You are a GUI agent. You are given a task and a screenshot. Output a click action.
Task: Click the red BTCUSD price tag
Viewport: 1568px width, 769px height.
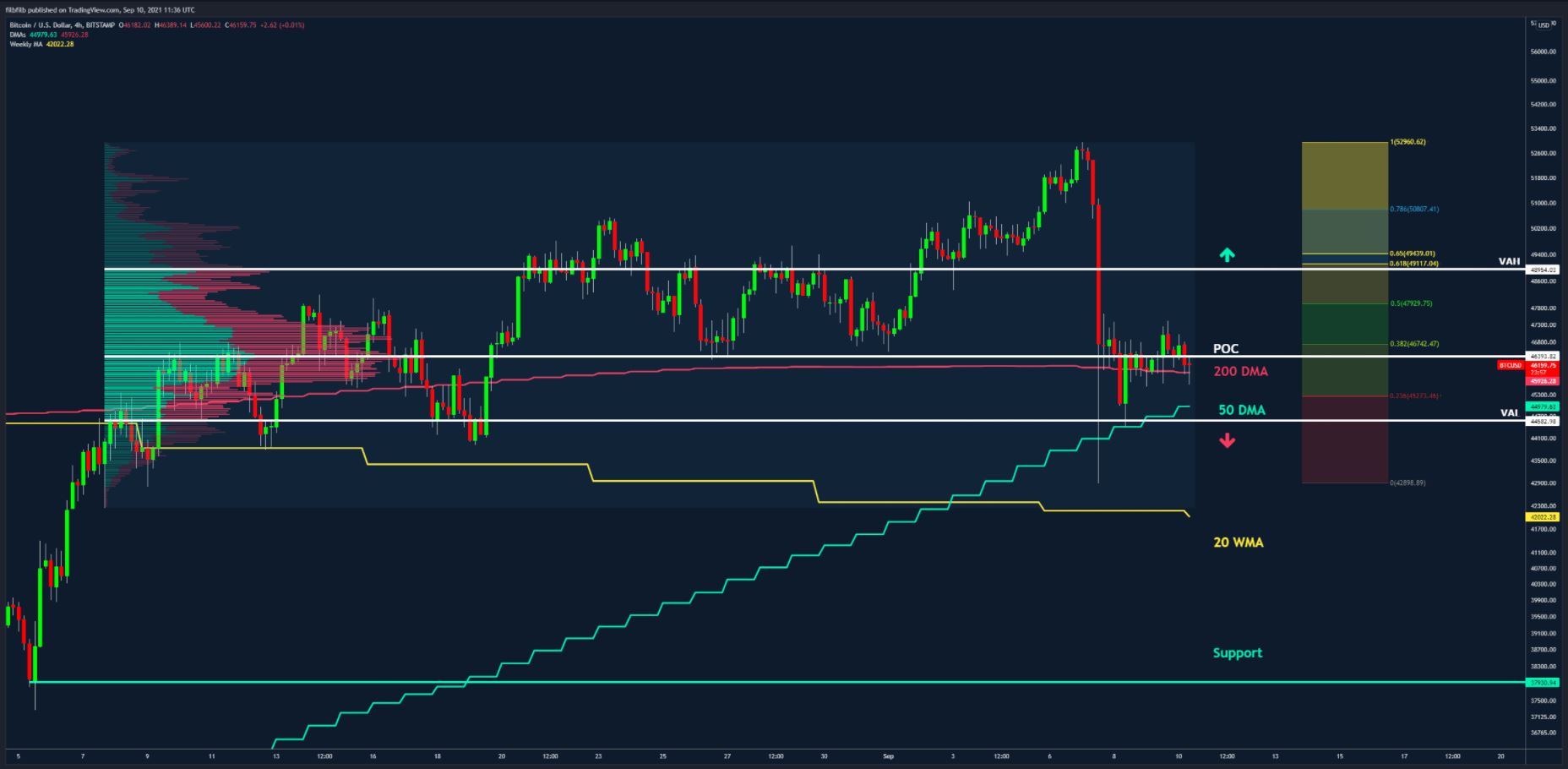[x=1510, y=365]
